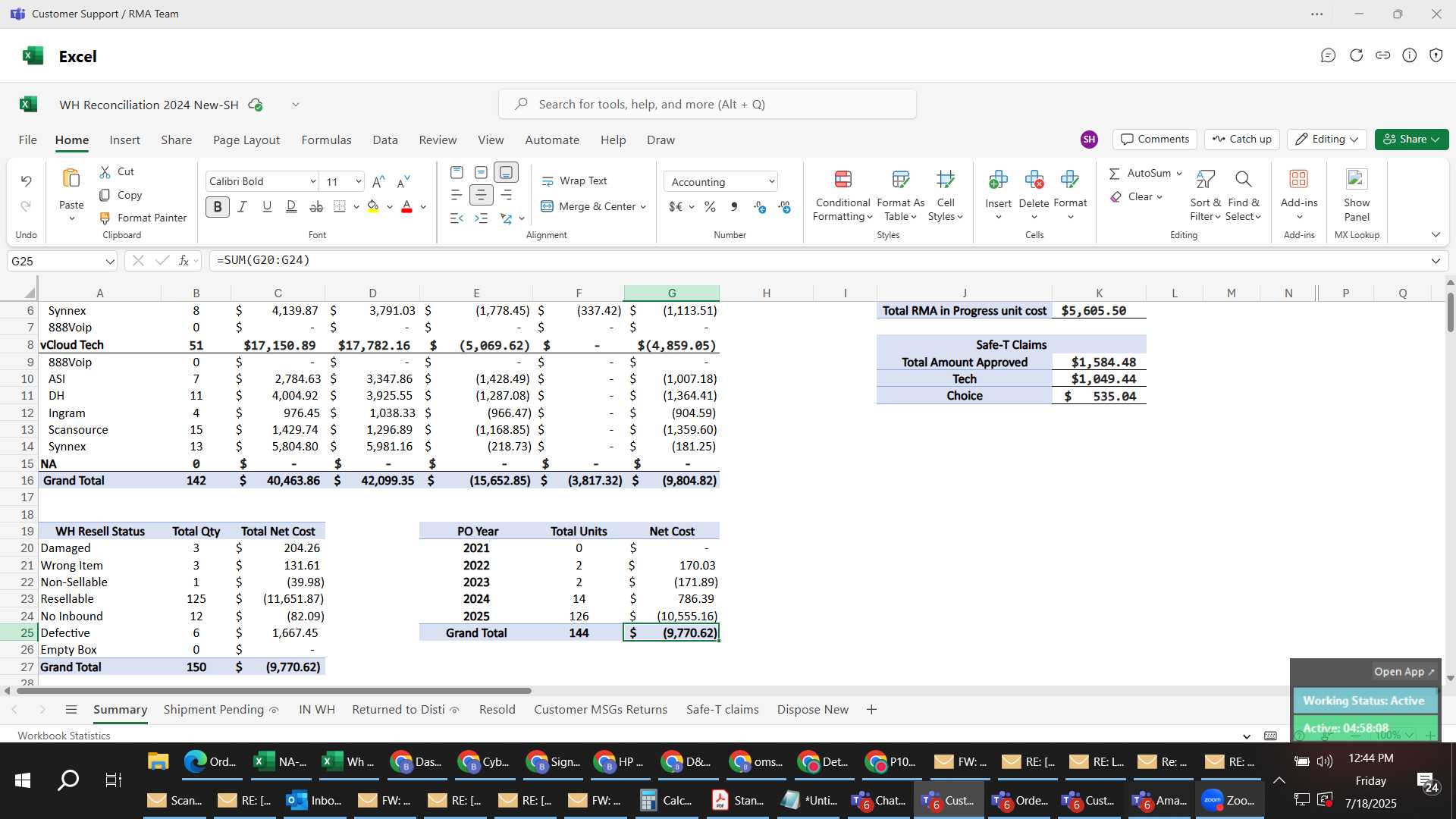Click the percent style icon

[710, 206]
